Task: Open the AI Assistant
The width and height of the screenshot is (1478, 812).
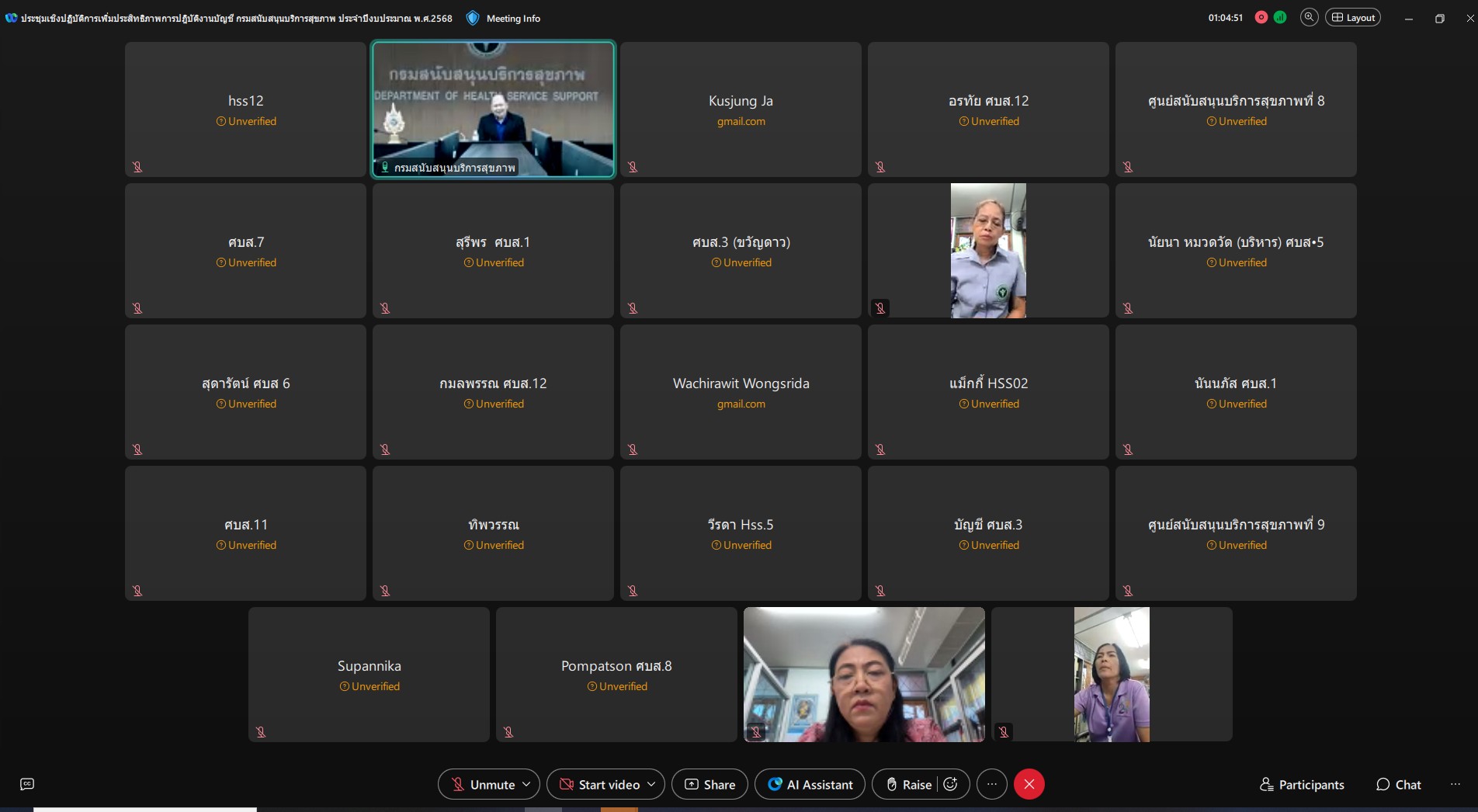Action: 810,784
